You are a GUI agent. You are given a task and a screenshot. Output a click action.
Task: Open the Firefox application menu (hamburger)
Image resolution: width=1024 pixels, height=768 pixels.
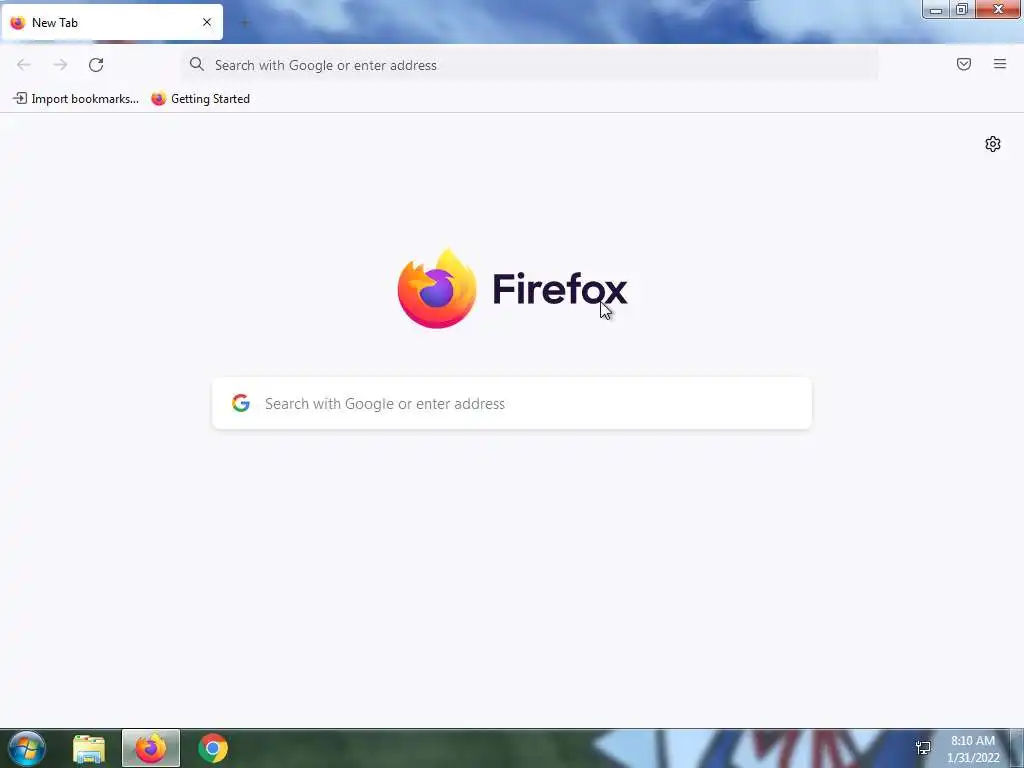1000,64
